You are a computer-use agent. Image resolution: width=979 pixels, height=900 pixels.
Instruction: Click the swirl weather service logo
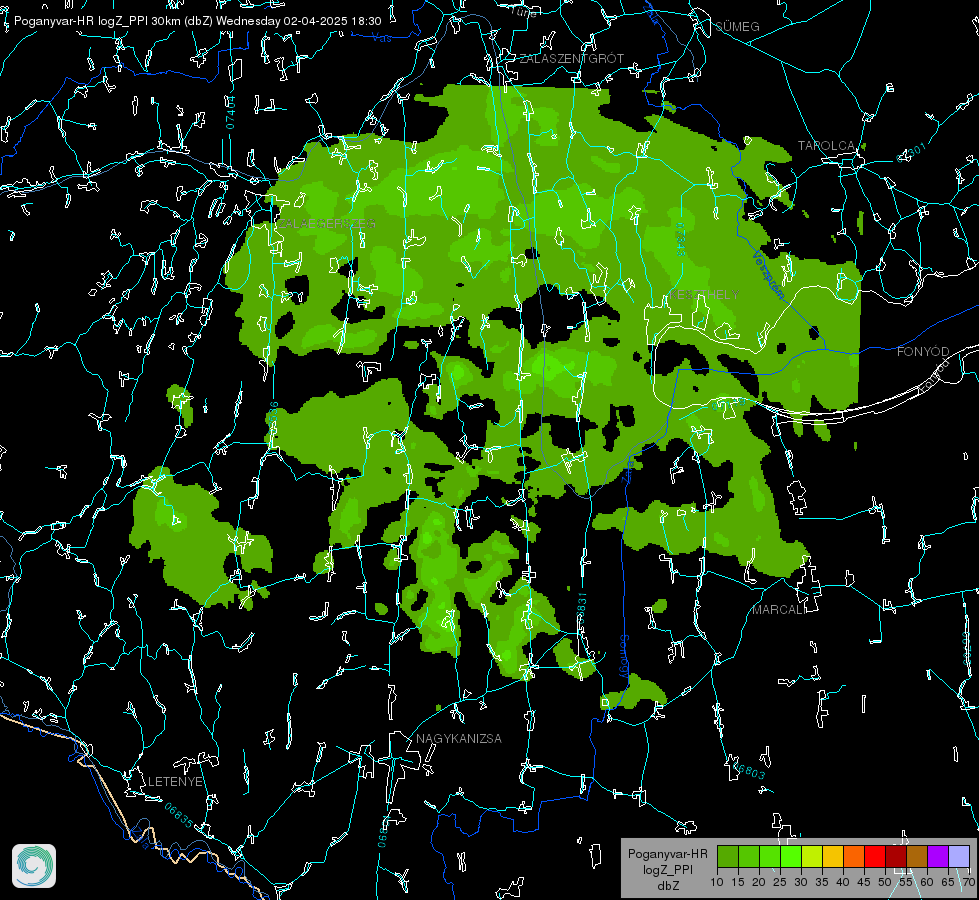tap(34, 866)
